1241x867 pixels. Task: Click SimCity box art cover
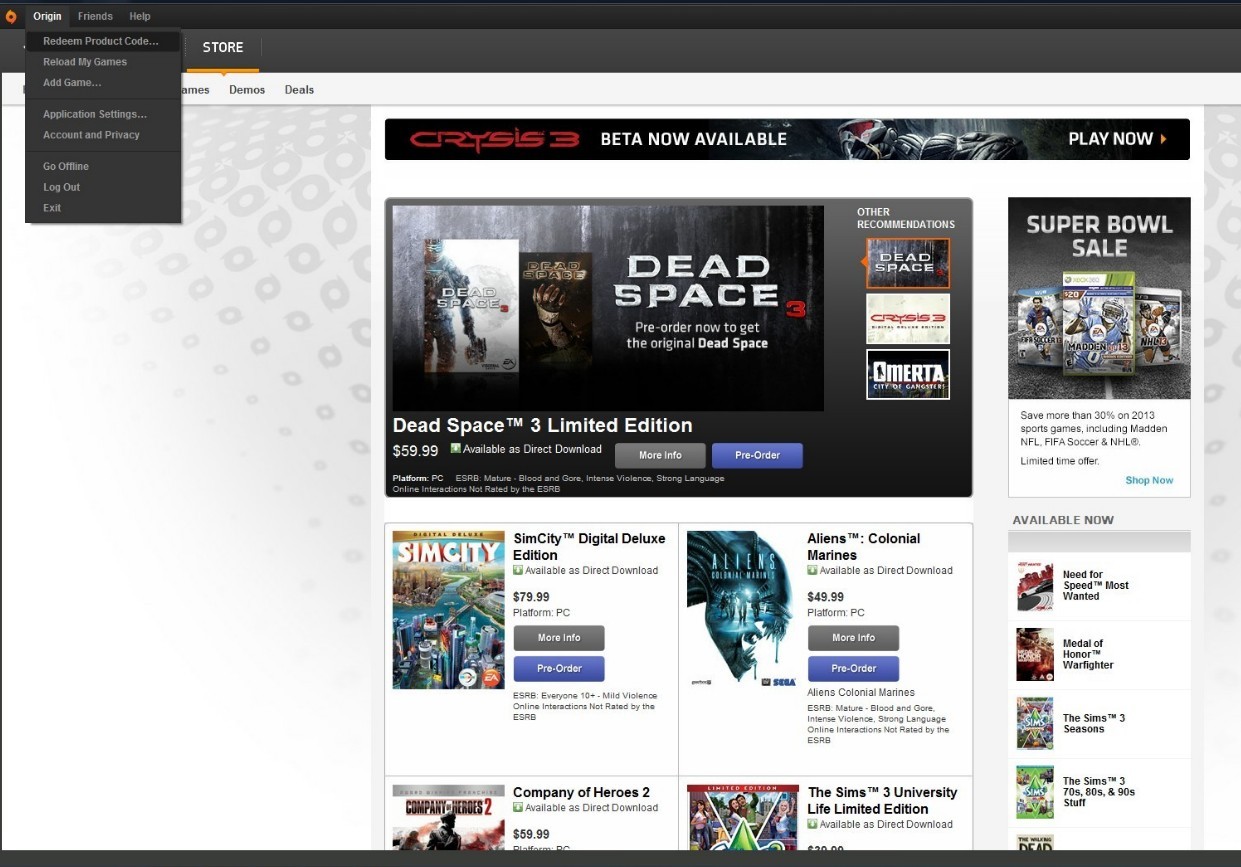(449, 610)
